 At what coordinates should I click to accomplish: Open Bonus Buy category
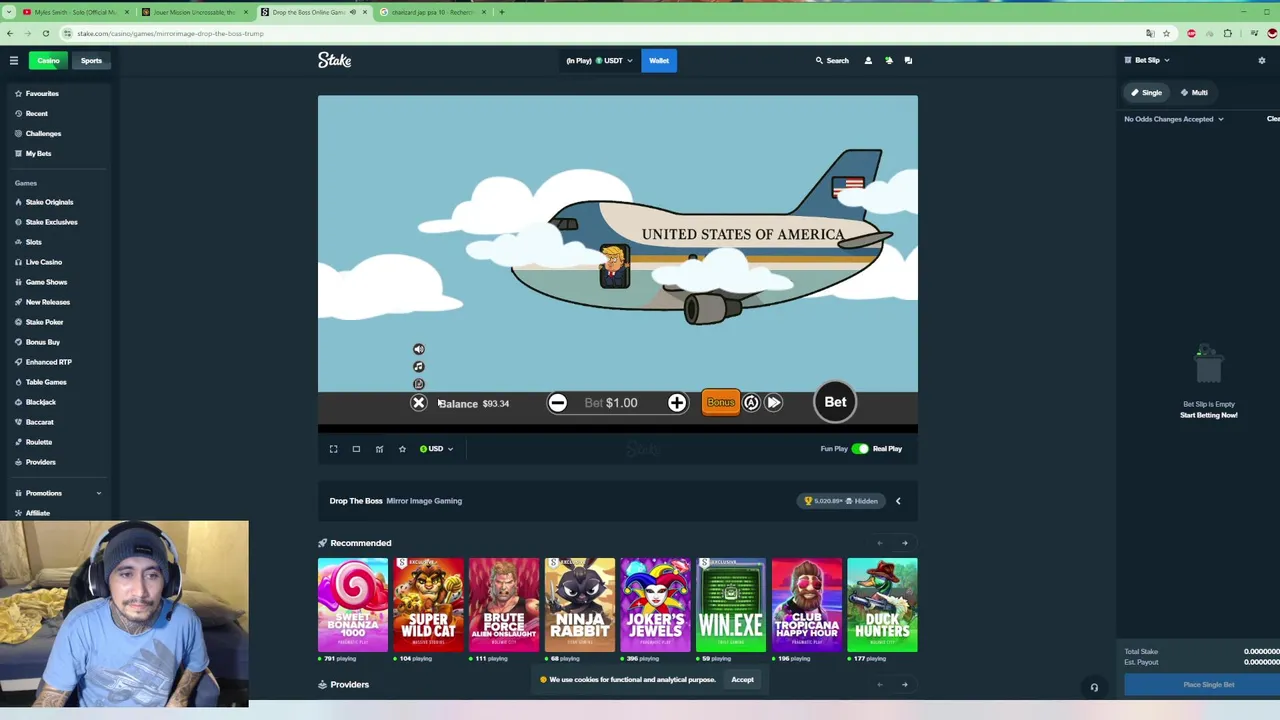point(42,342)
